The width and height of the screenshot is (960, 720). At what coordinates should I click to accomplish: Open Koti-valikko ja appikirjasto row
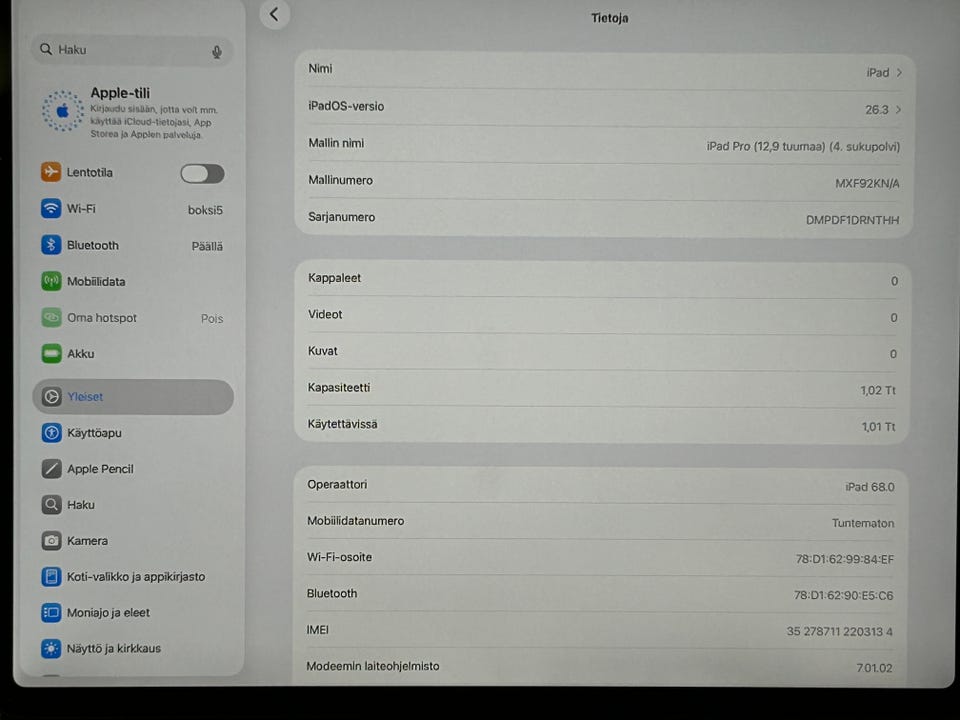point(132,577)
